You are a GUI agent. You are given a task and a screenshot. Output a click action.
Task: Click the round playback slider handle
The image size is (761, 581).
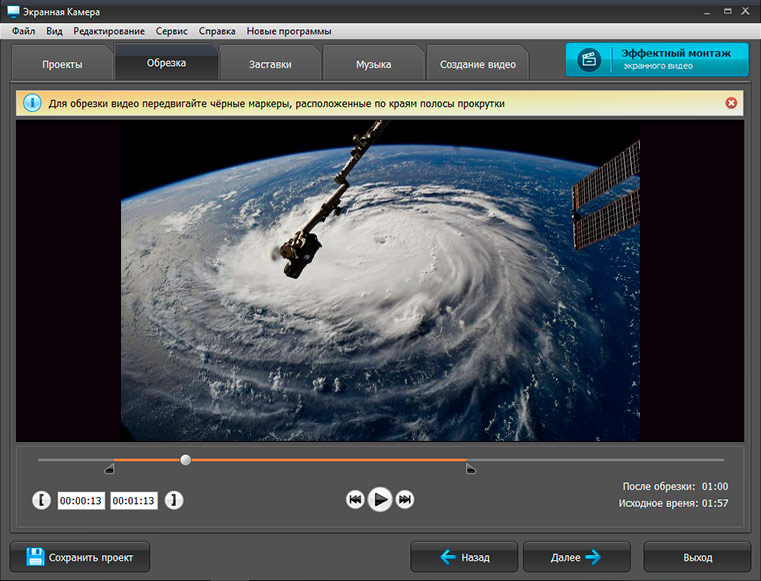pyautogui.click(x=185, y=460)
